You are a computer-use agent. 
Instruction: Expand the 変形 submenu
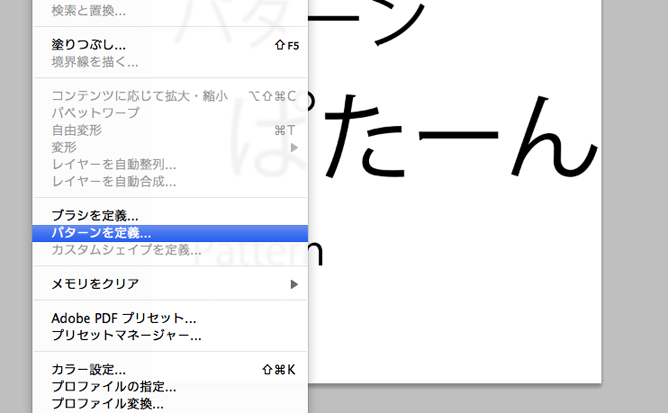click(x=170, y=147)
